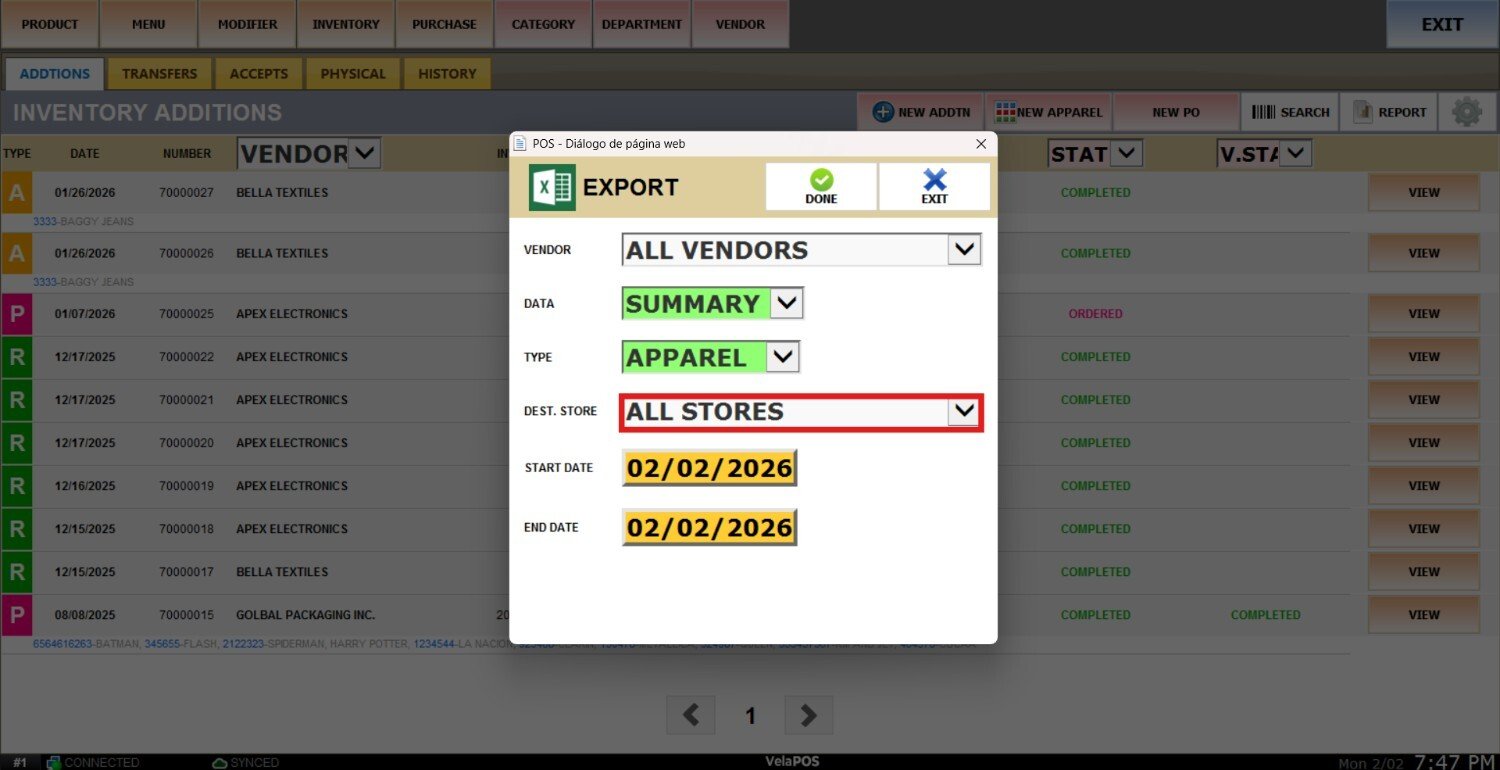The image size is (1500, 770).
Task: Click the END DATE field
Action: (x=709, y=528)
